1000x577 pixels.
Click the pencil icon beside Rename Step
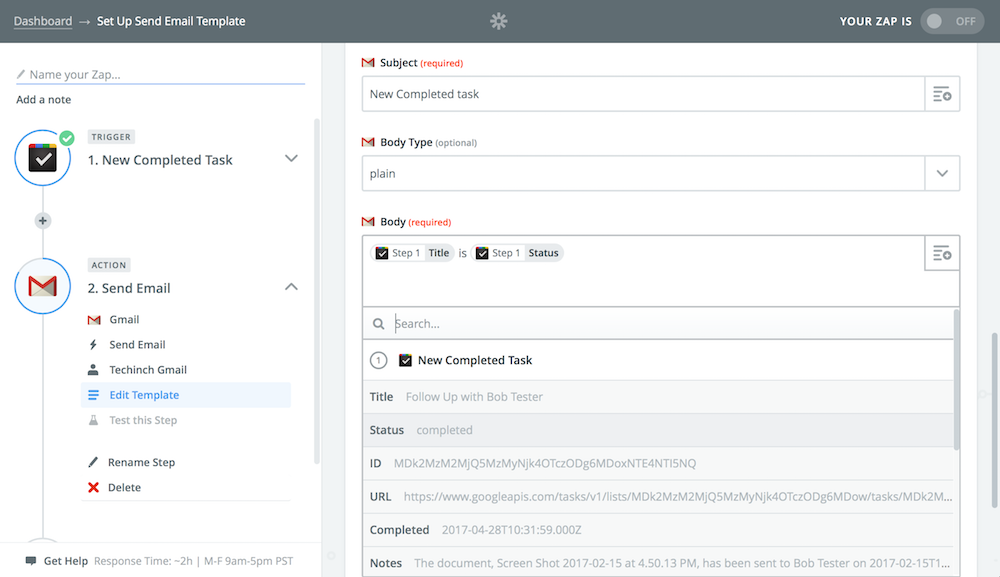click(x=93, y=462)
